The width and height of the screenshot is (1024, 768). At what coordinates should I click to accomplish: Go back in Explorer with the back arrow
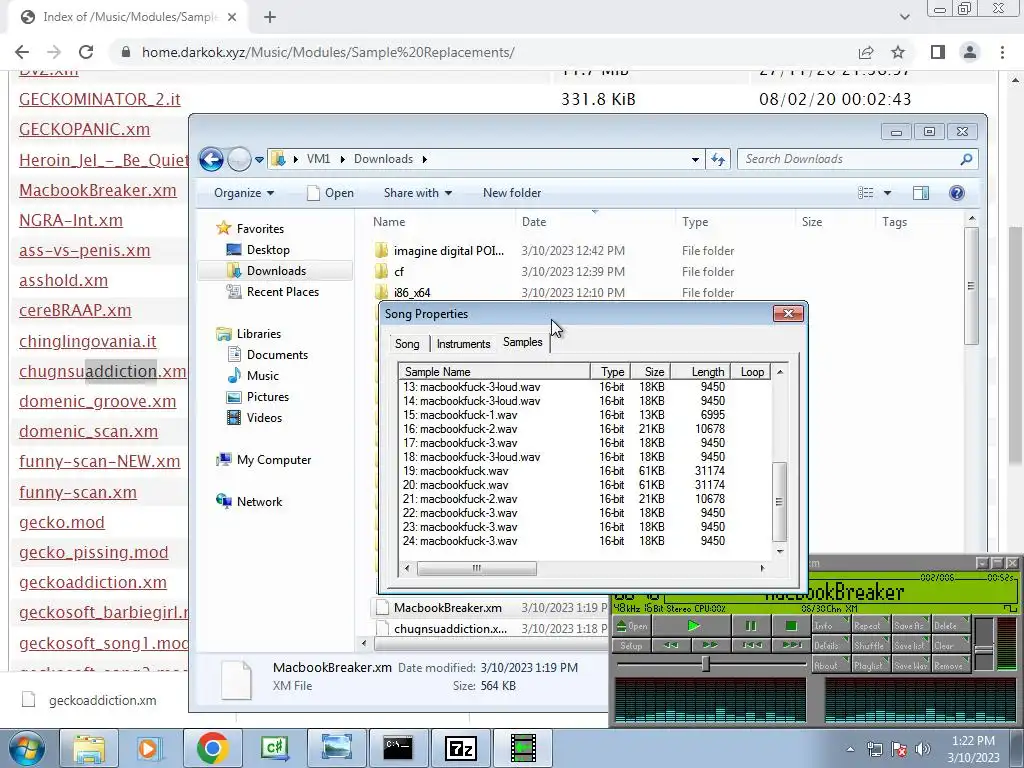point(212,159)
